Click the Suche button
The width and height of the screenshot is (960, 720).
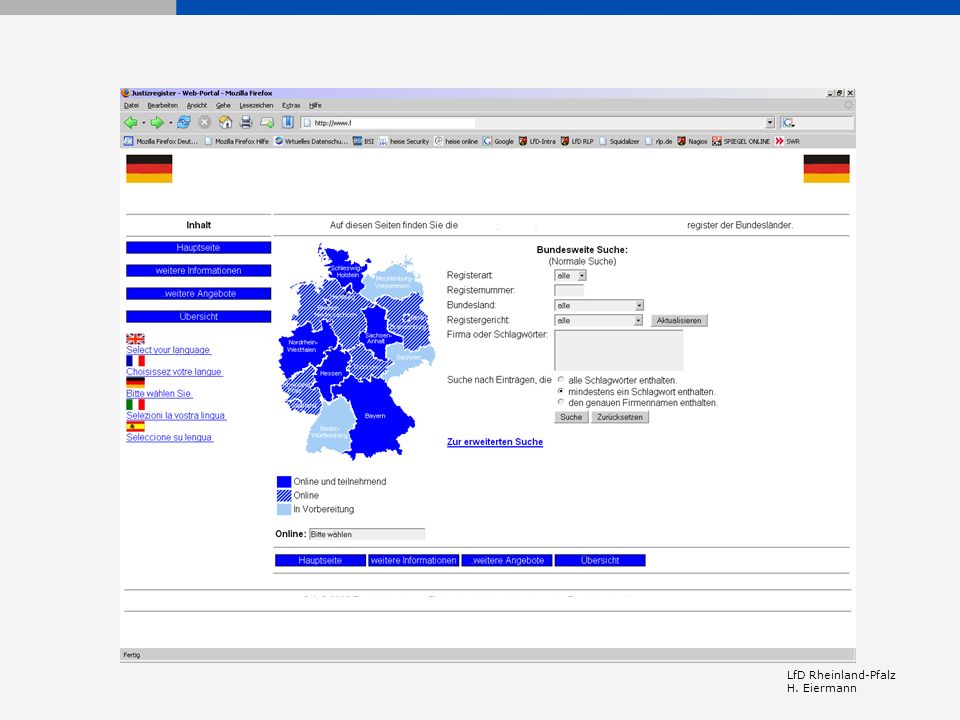pos(571,417)
